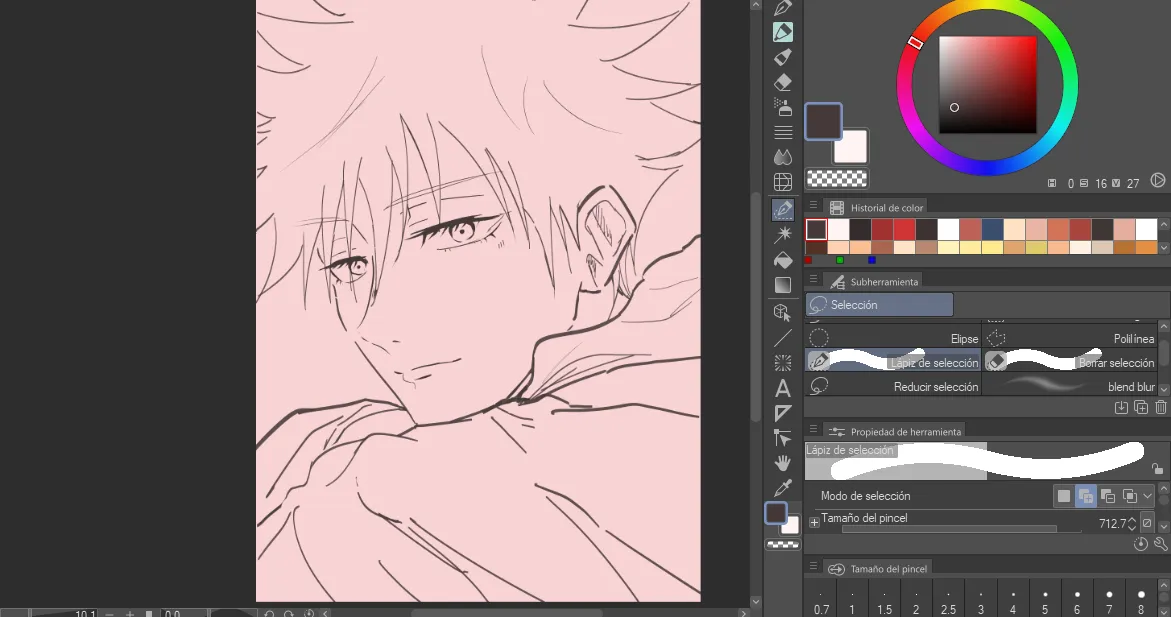
Task: Click the Tamaño del pincel slider bar
Action: (961, 530)
